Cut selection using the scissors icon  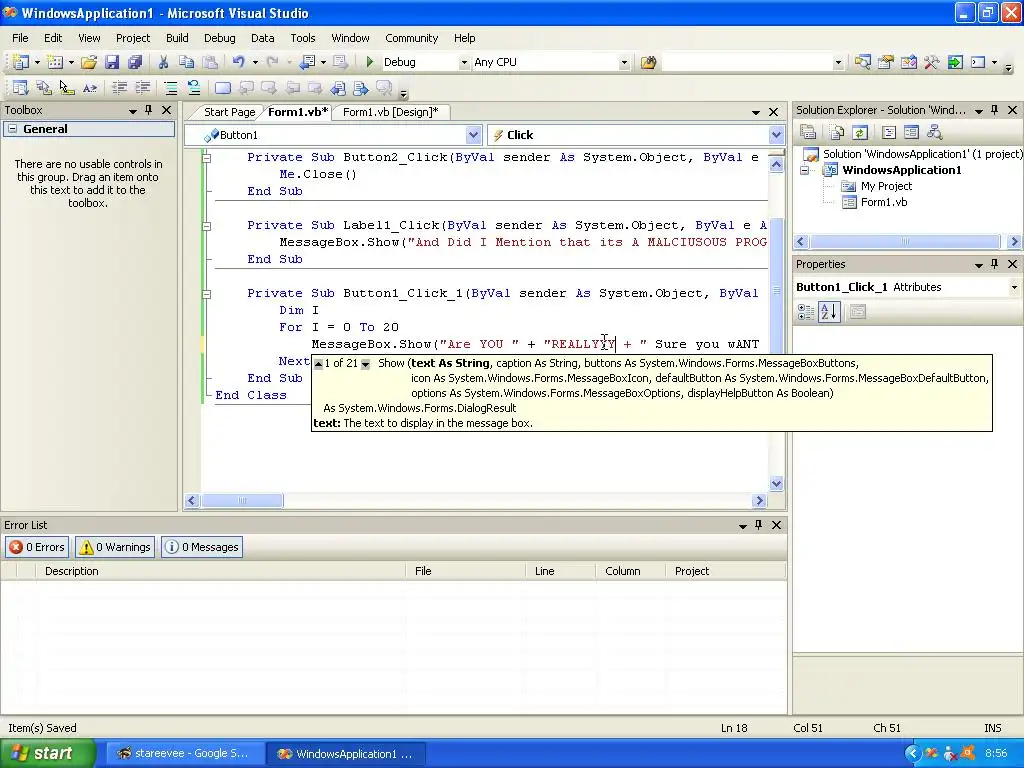(x=163, y=62)
